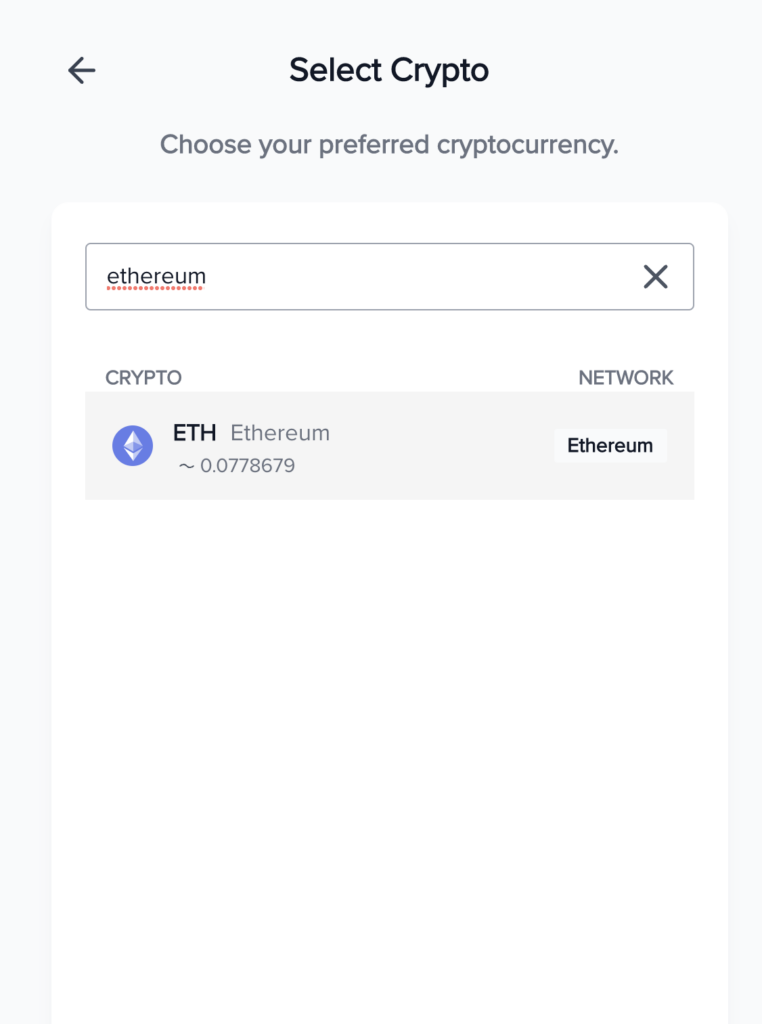Click the purple Ethereum diamond logo
The image size is (762, 1024).
(x=133, y=446)
